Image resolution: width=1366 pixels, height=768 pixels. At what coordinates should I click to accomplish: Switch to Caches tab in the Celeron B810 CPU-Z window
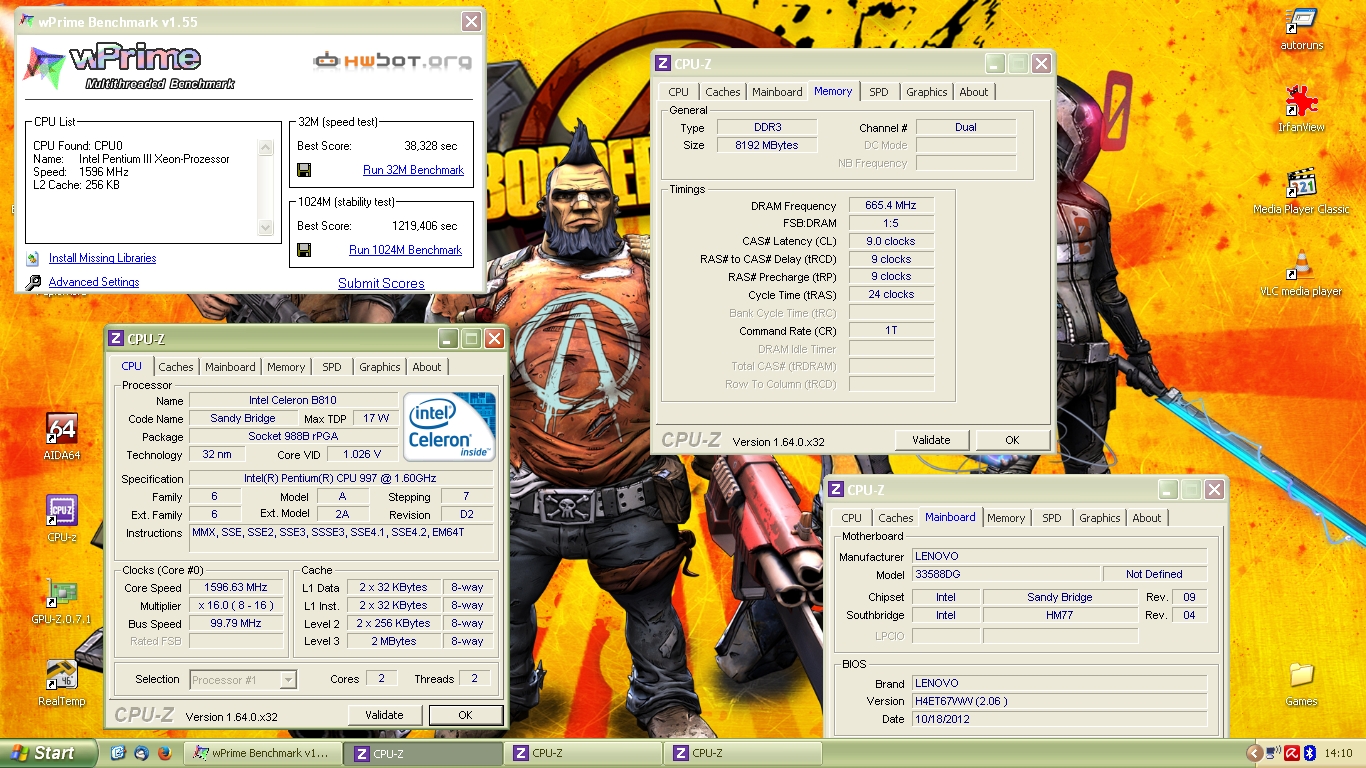(x=176, y=367)
